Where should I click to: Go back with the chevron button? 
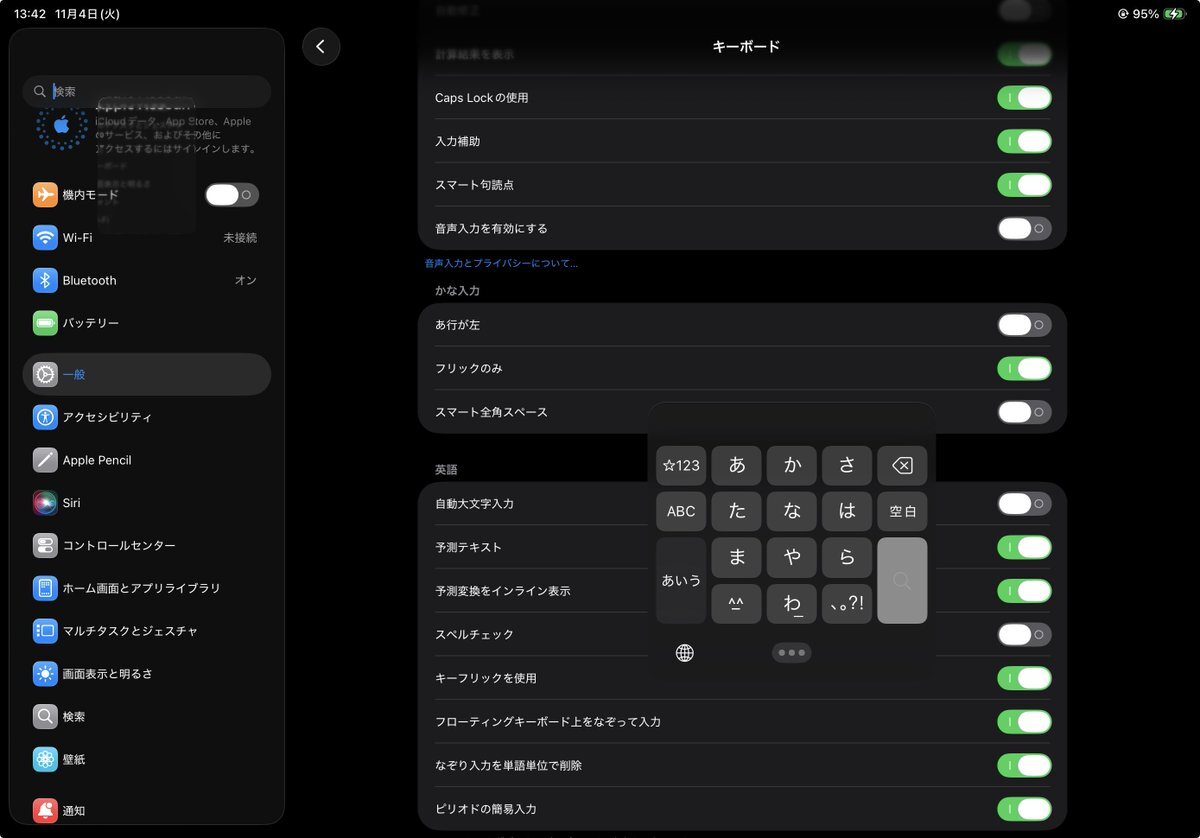(321, 47)
